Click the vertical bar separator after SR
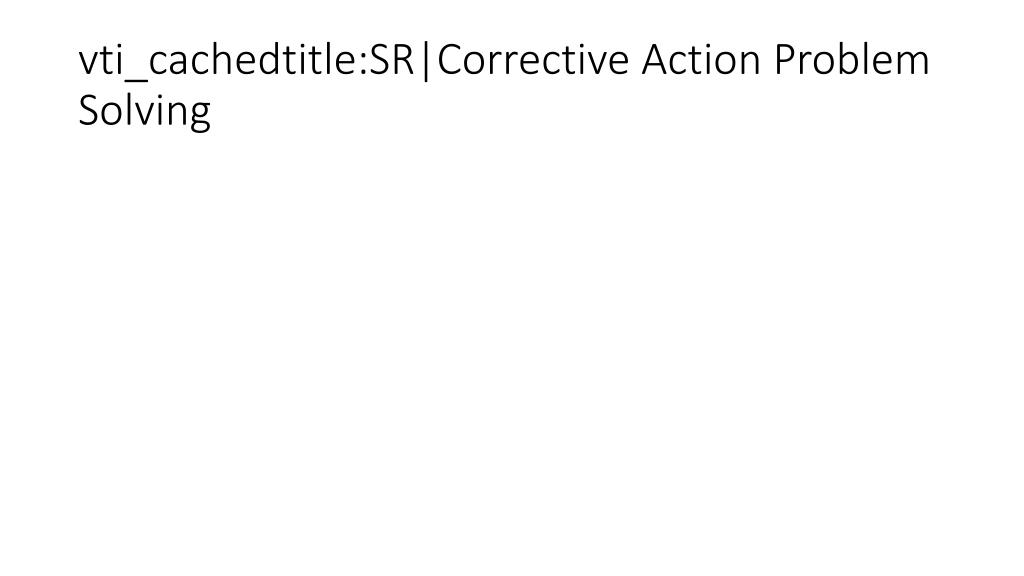This screenshot has width=1024, height=576. coord(426,61)
